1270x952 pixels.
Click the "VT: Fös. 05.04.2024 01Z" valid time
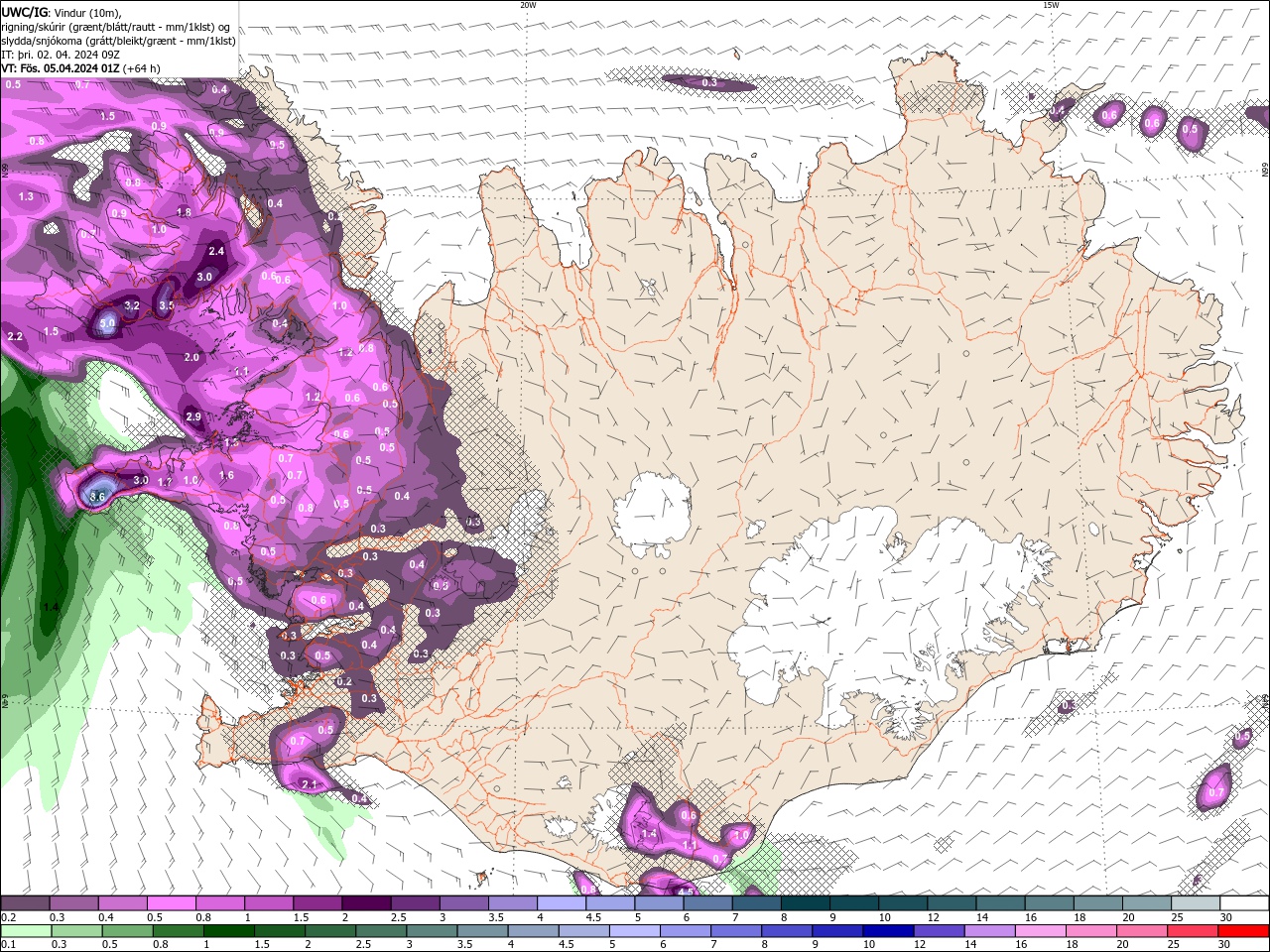coord(61,68)
